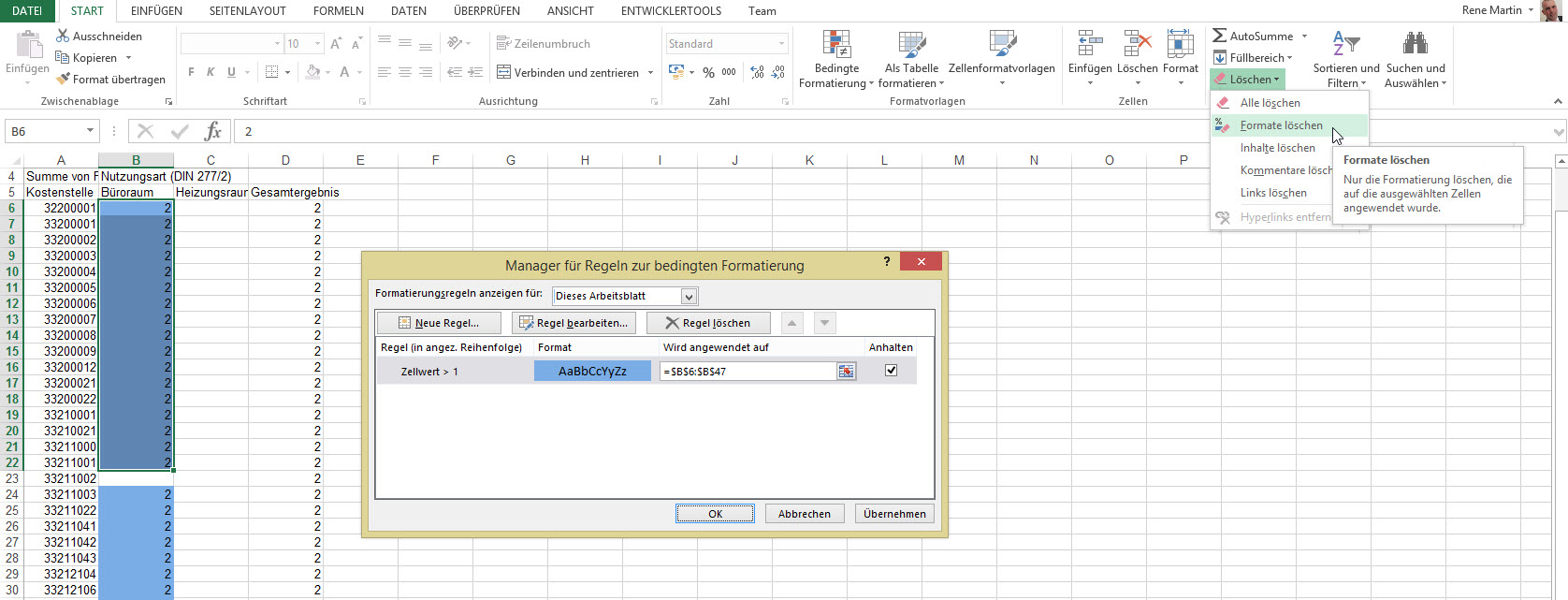Select Formate löschen from the menu
1568x600 pixels.
click(1281, 125)
